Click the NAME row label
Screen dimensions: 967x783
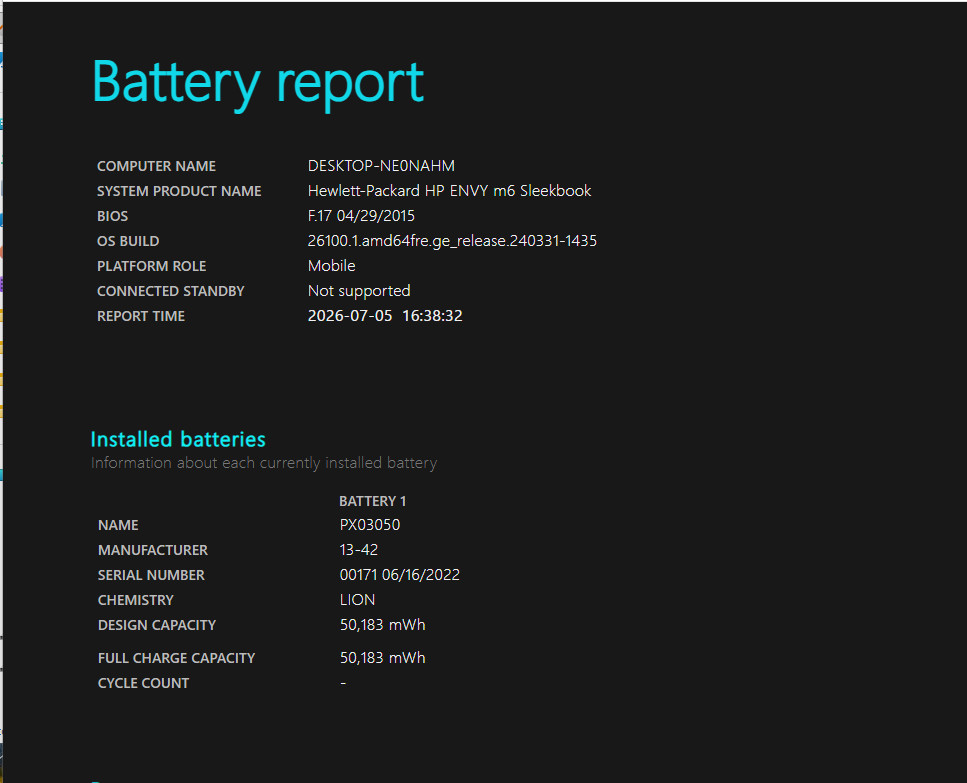(x=118, y=525)
